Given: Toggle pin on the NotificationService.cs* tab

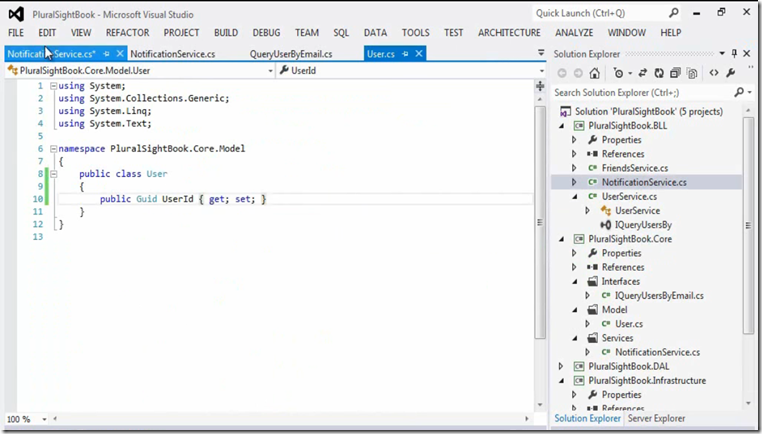Looking at the screenshot, I should 106,54.
